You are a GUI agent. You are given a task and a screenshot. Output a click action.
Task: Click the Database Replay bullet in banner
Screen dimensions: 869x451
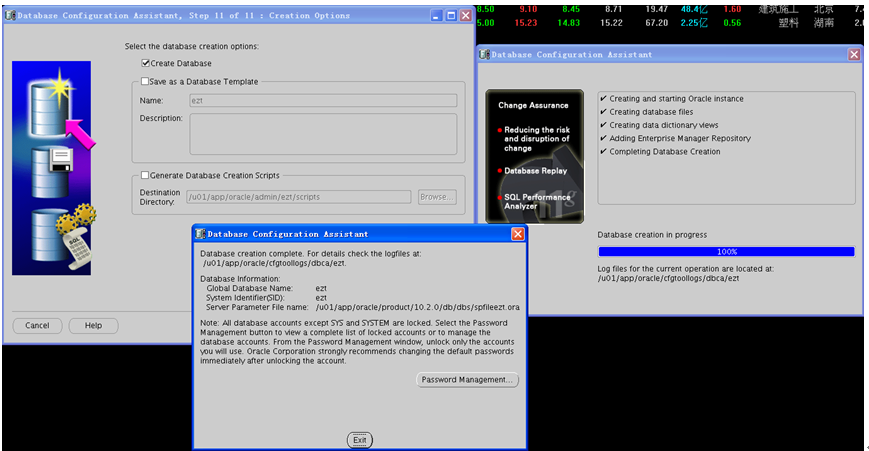tap(535, 171)
